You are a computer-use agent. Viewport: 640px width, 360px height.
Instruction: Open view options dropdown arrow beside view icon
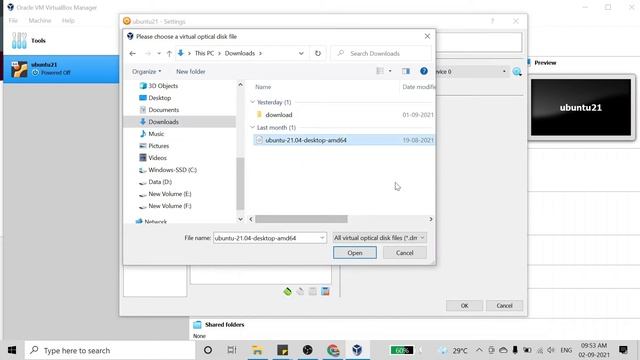390,71
